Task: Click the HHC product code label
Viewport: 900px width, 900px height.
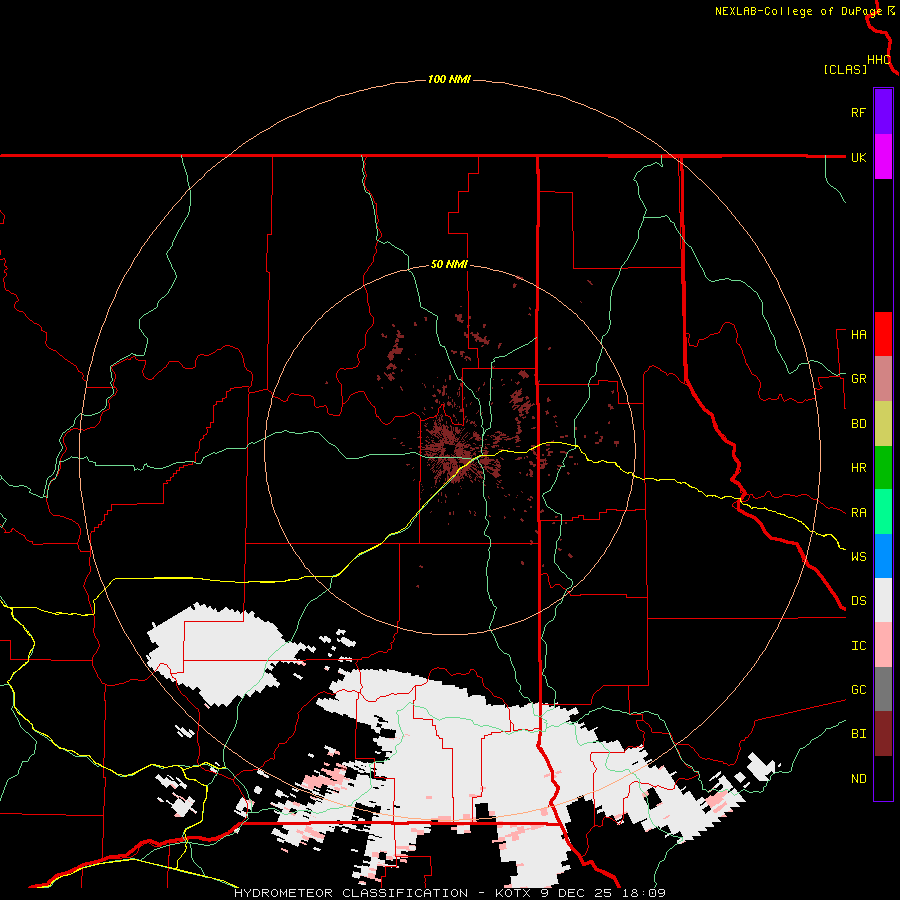Action: point(879,60)
